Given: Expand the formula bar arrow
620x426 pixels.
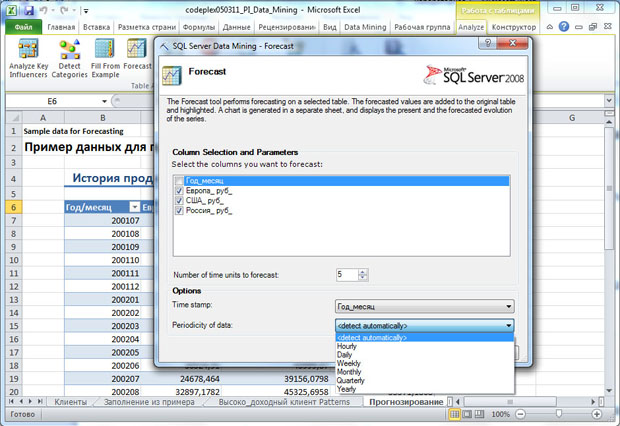Looking at the screenshot, I should click(609, 101).
